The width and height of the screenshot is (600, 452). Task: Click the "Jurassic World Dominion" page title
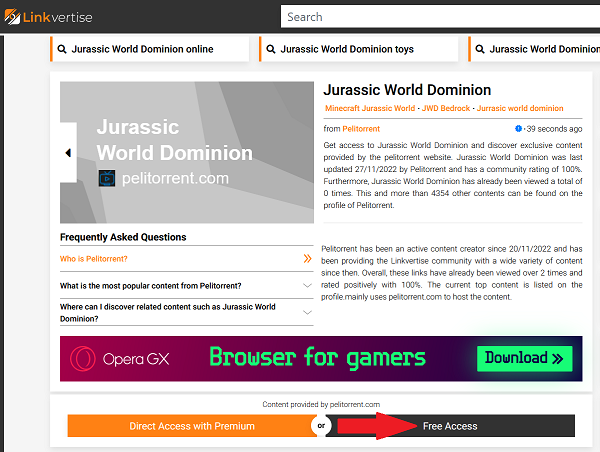(407, 90)
